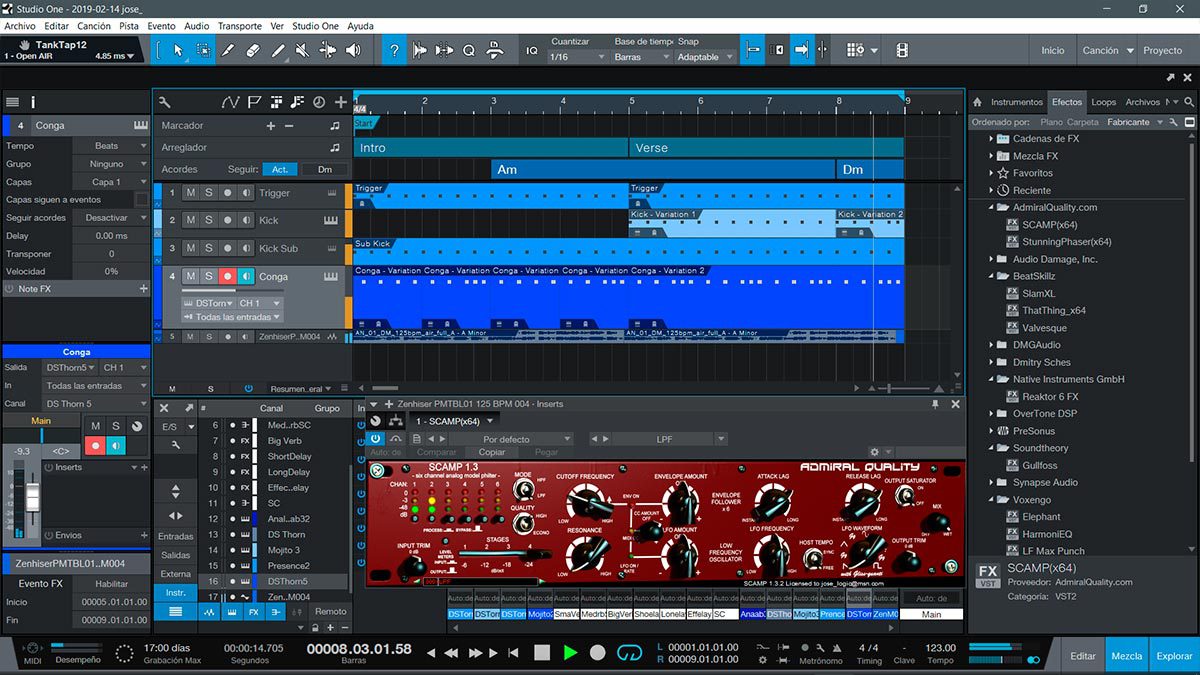The image size is (1200, 675).
Task: Select the Intro arranger section
Action: [492, 147]
